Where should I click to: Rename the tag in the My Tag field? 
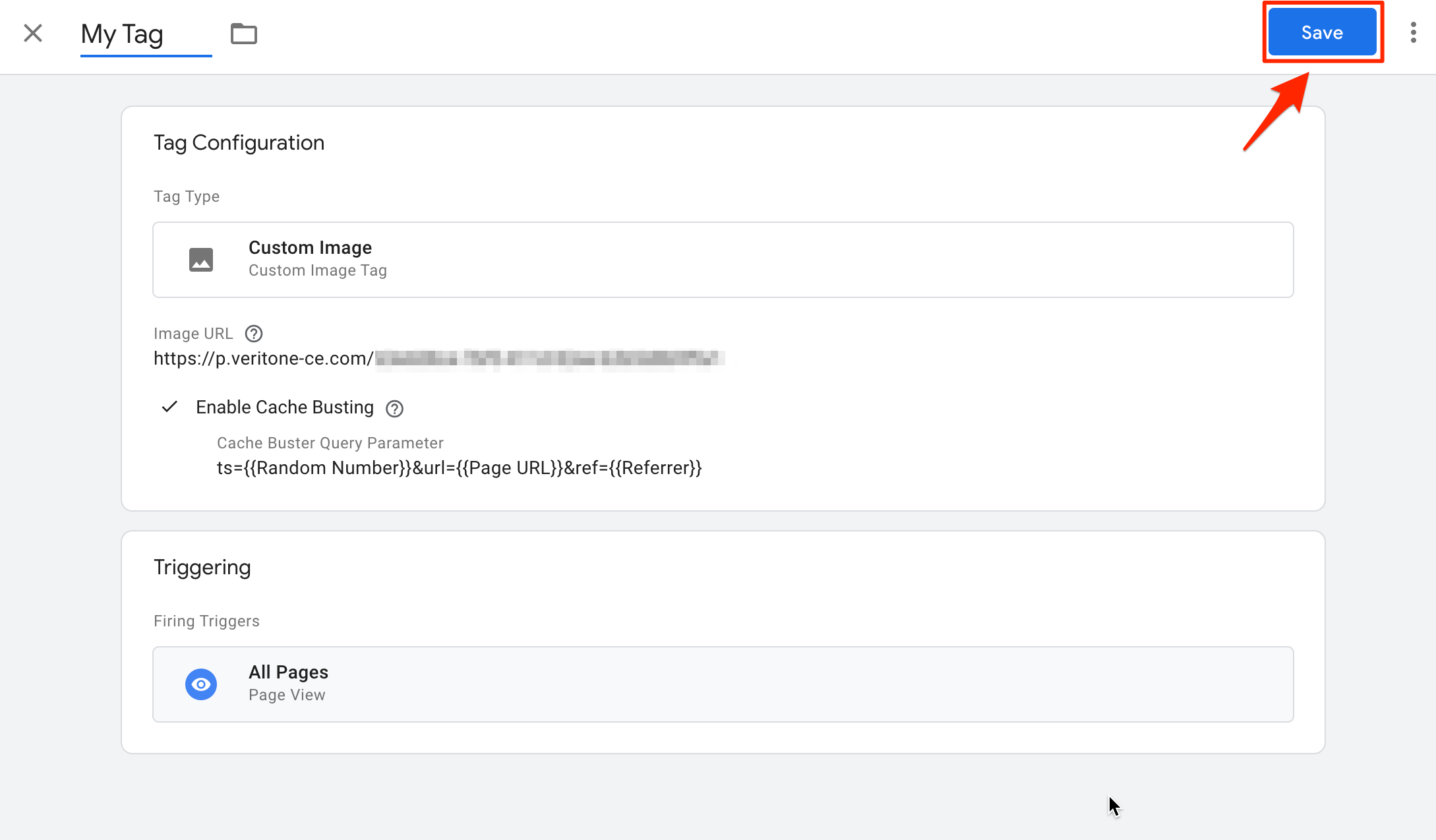click(122, 34)
